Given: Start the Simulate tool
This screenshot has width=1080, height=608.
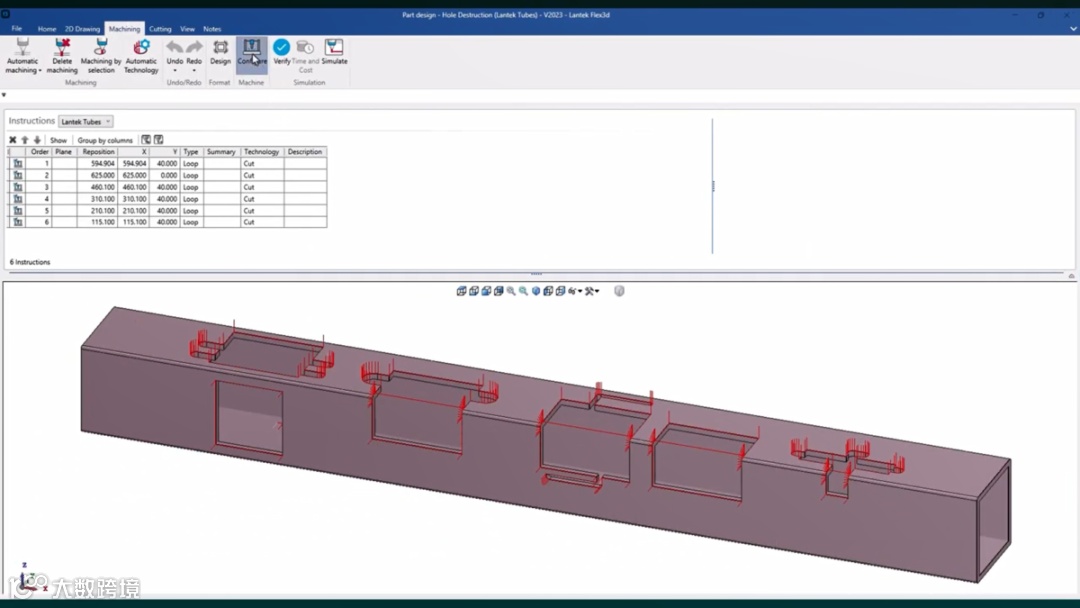Looking at the screenshot, I should (x=334, y=52).
